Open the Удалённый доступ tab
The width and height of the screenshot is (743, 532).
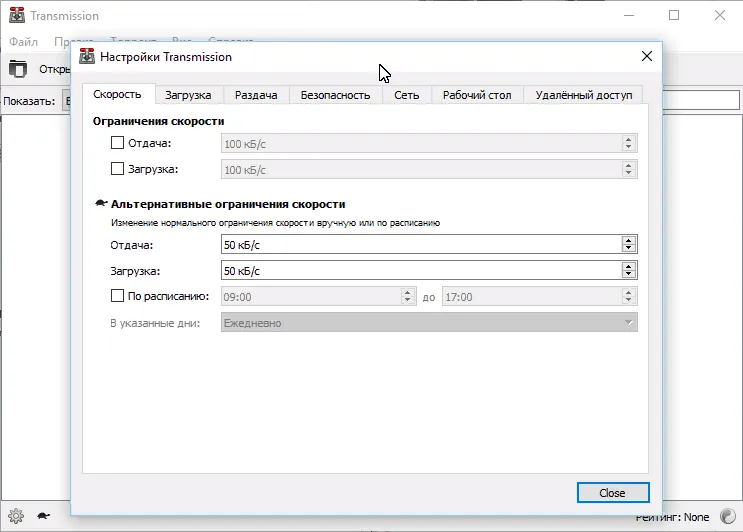click(584, 95)
